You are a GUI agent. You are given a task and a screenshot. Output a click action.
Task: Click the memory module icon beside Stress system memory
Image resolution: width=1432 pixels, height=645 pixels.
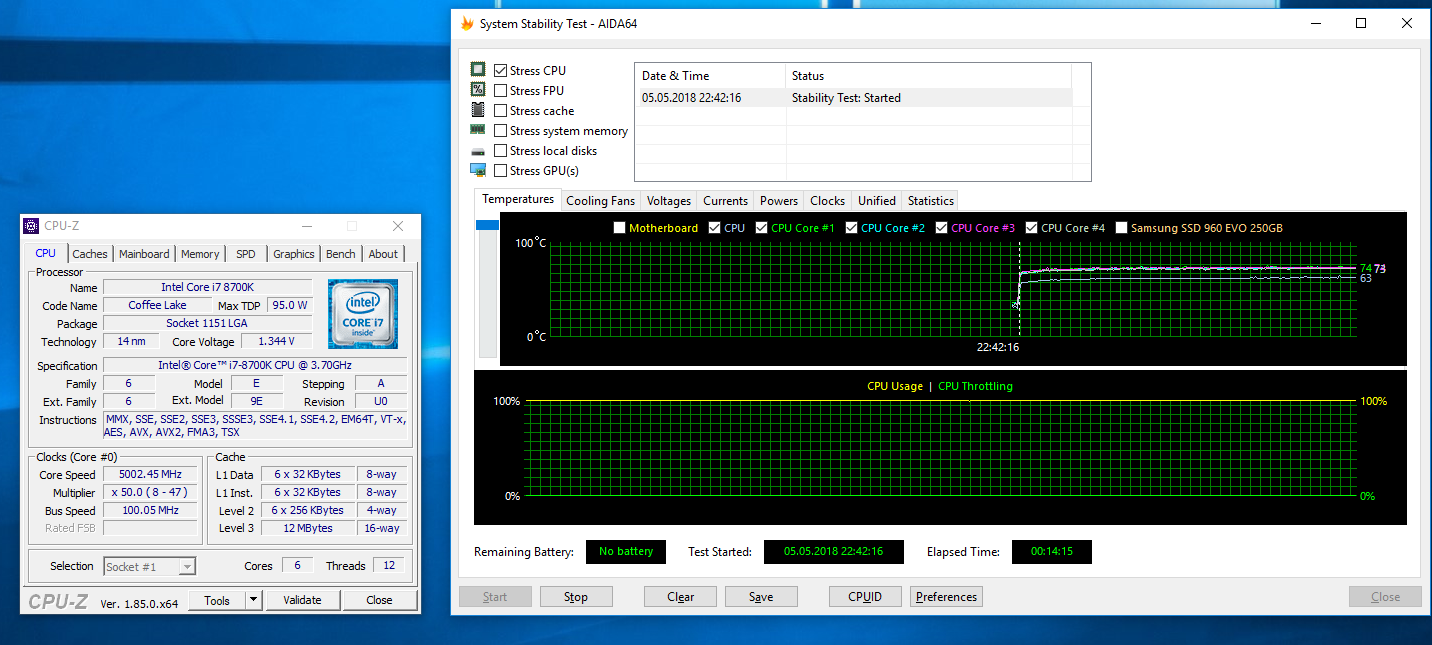(478, 130)
